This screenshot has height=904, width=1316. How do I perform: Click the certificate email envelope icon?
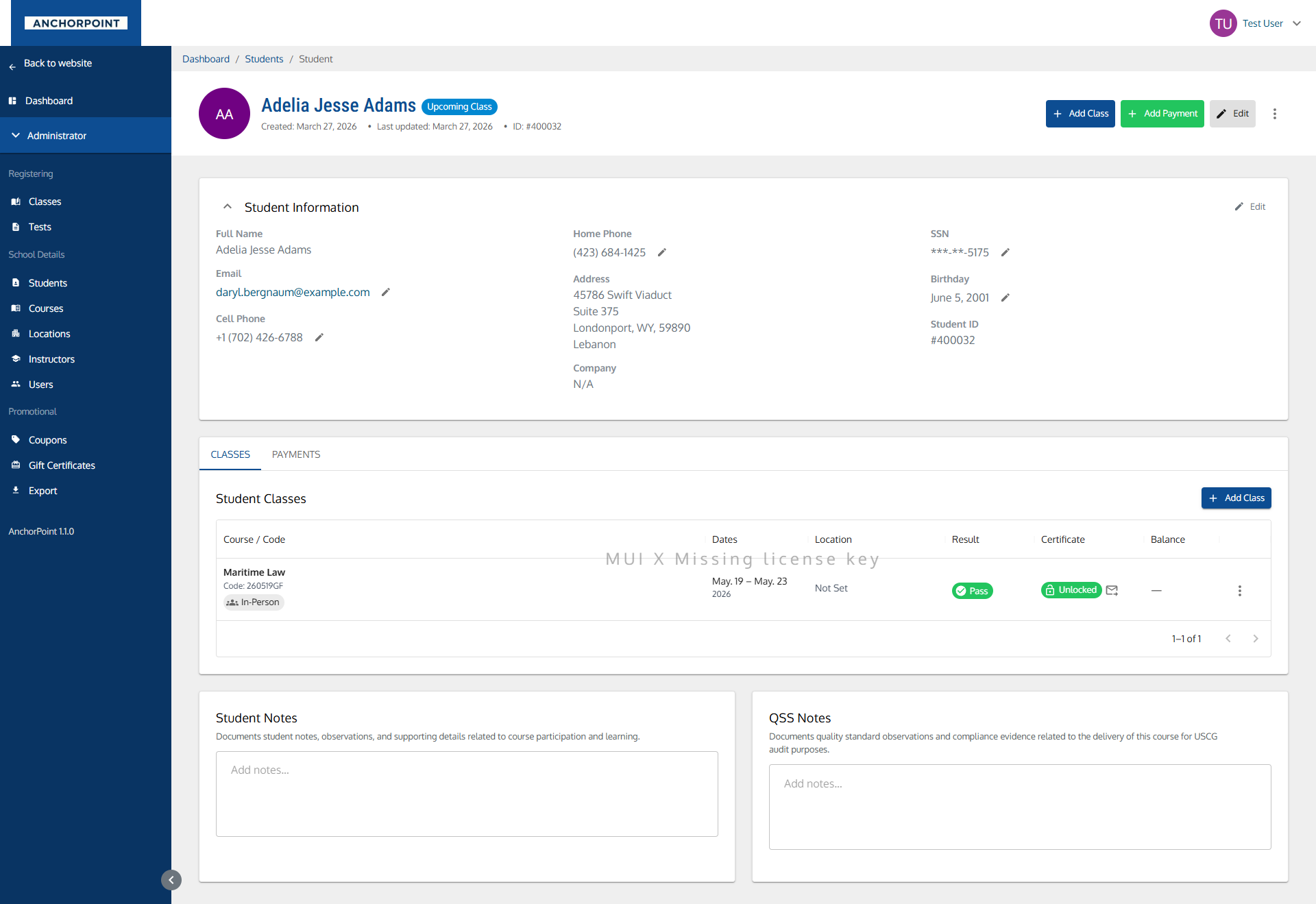(x=1112, y=590)
